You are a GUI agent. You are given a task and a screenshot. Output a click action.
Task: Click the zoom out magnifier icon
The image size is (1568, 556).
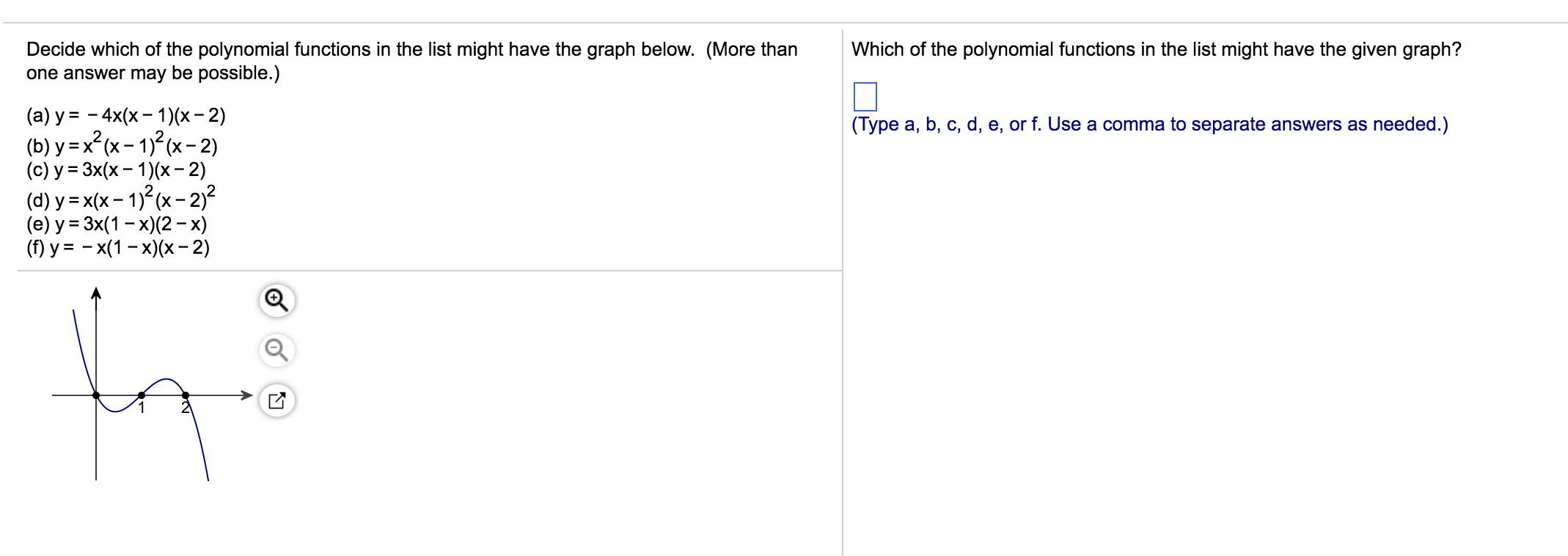276,350
